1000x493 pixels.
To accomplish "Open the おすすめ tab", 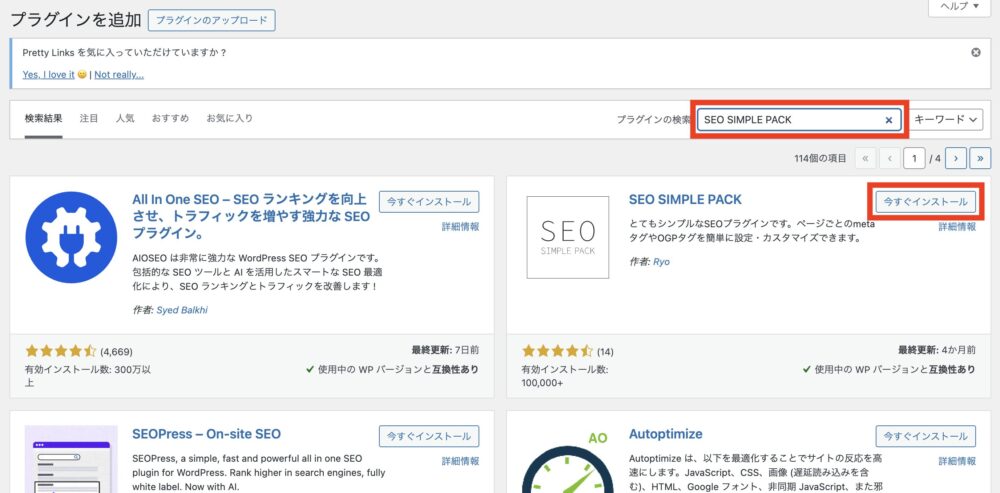I will (x=170, y=118).
